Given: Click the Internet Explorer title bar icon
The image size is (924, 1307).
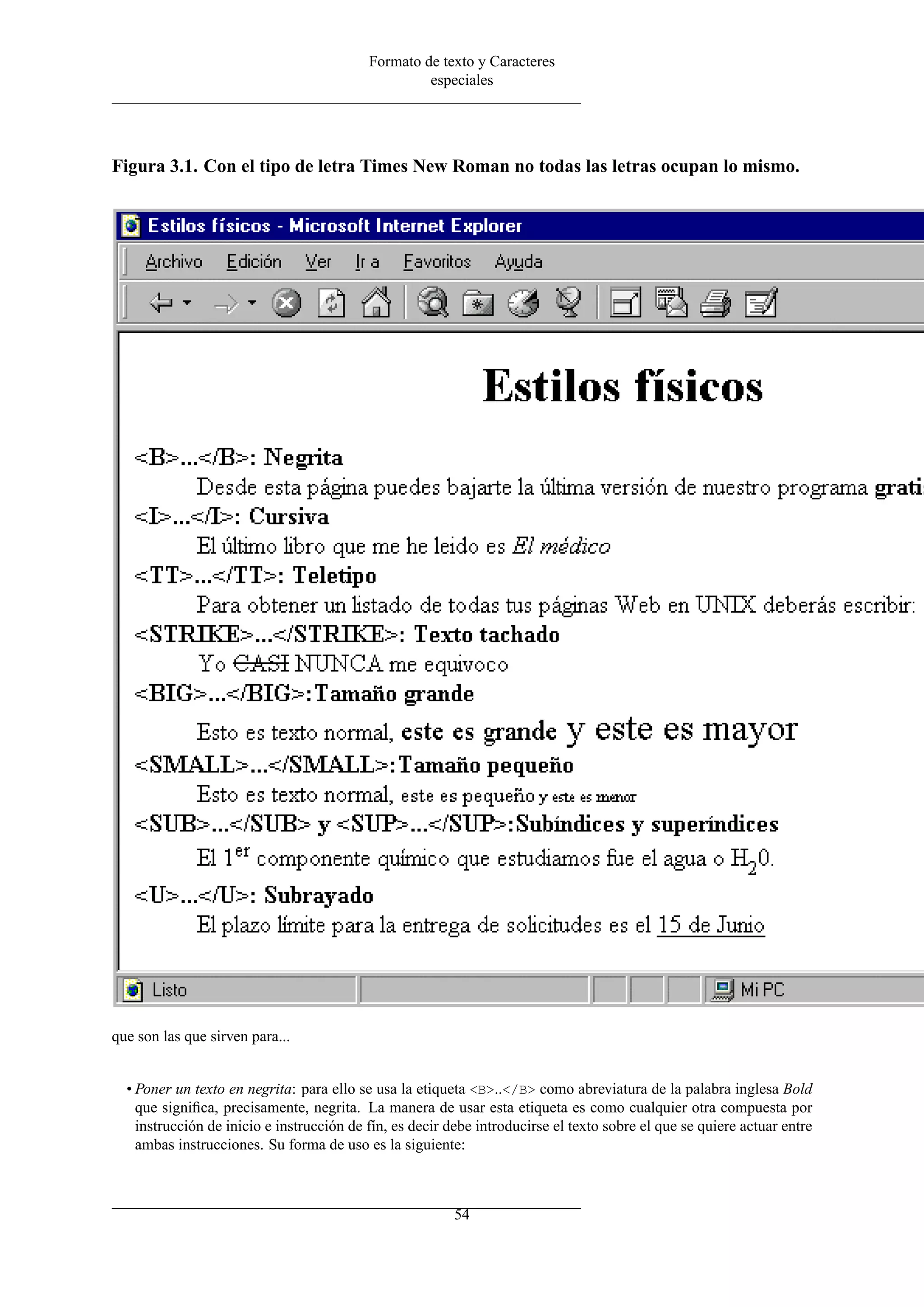Looking at the screenshot, I should tap(131, 225).
